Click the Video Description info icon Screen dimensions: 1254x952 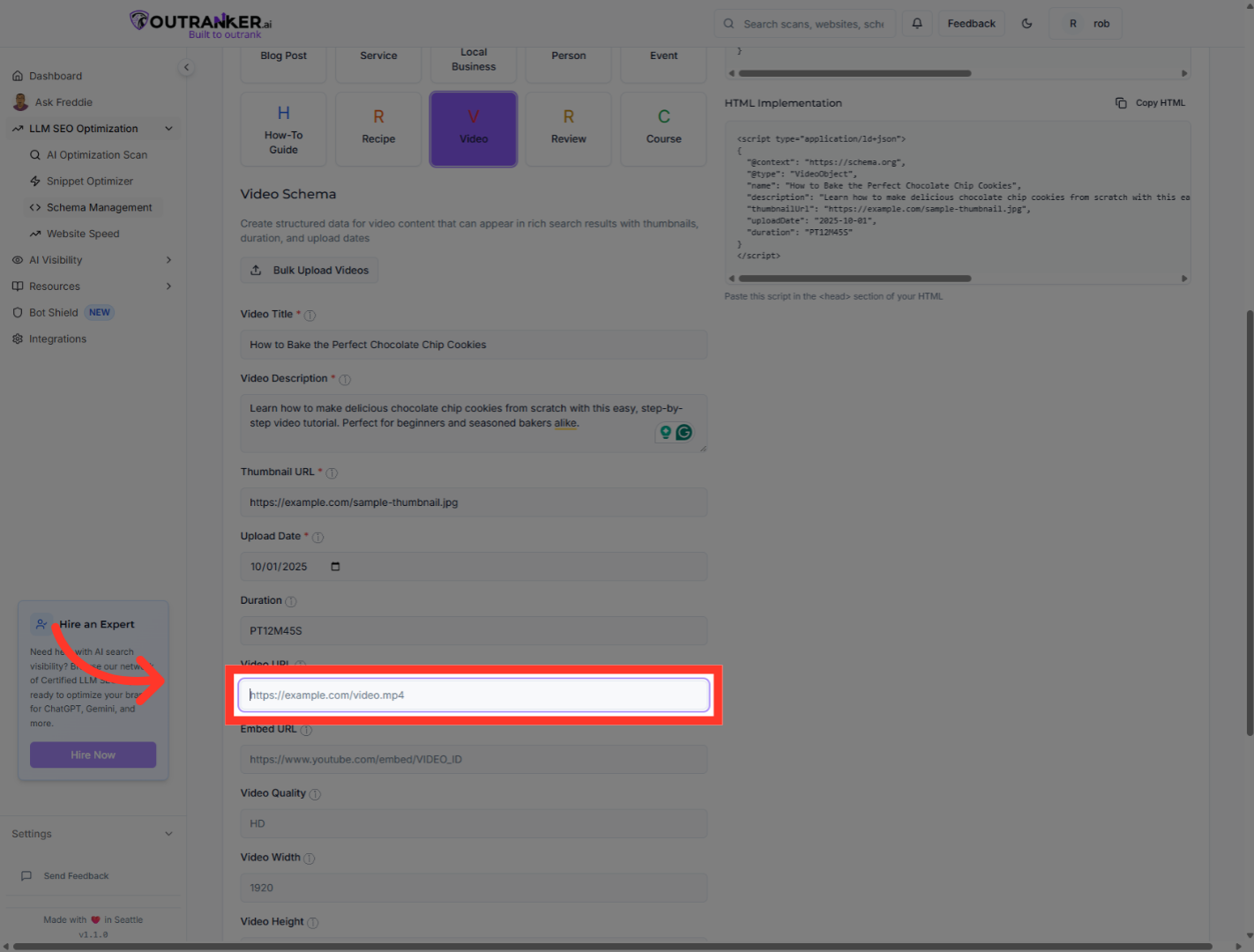[345, 380]
